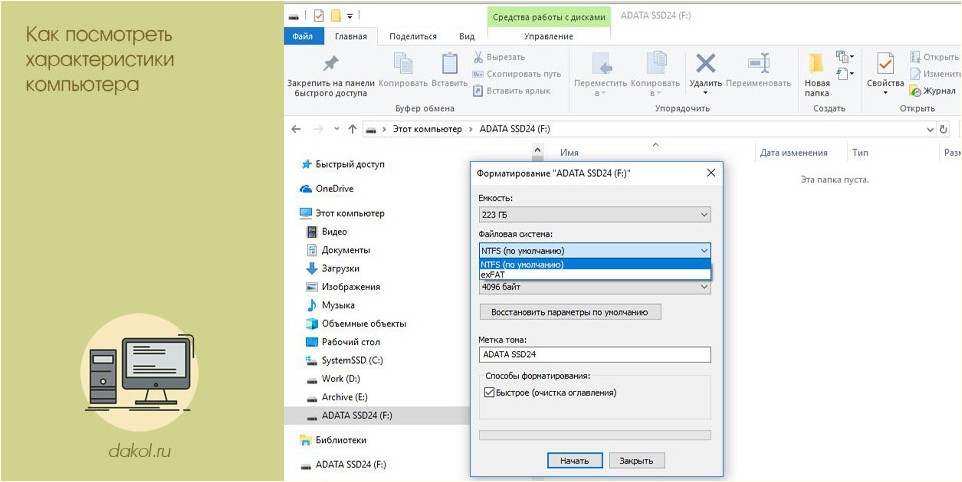Click the Журнал history icon
Image resolution: width=962 pixels, height=482 pixels.
pos(915,91)
